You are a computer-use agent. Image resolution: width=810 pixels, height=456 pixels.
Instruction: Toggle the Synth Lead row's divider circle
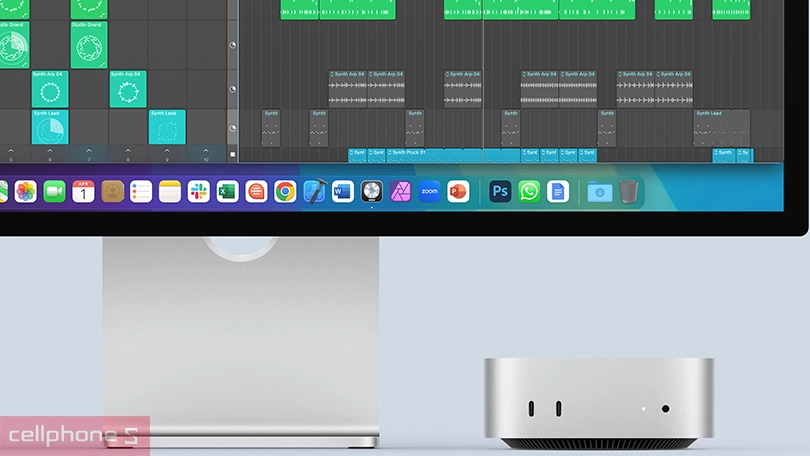click(232, 128)
